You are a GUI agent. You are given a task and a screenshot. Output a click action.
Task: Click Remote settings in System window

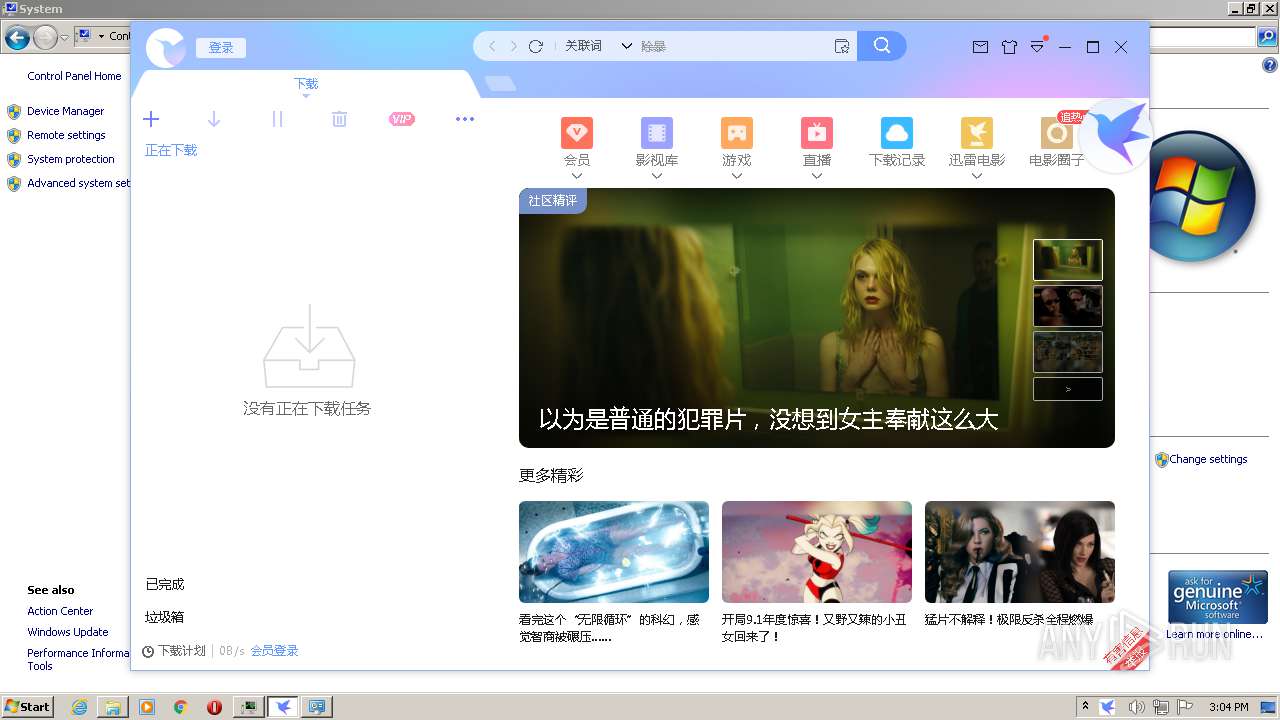coord(67,135)
